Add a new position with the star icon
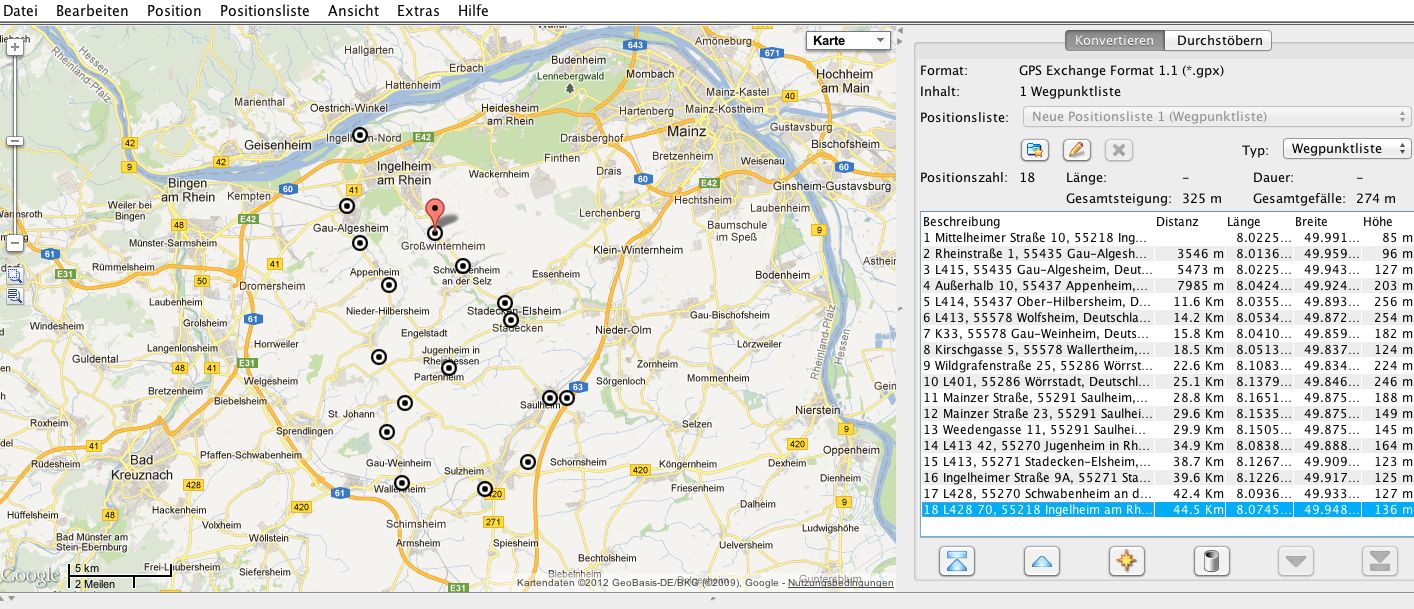The image size is (1414, 609). pos(1127,561)
